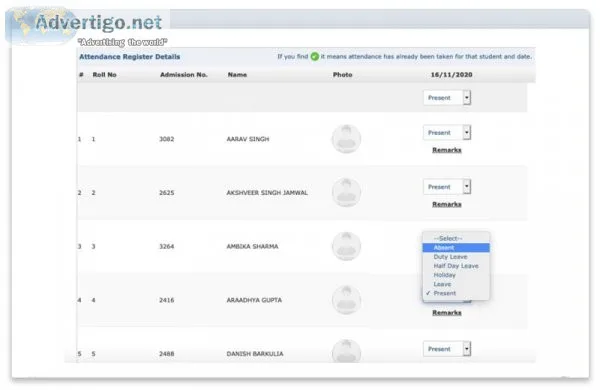Image resolution: width=600 pixels, height=390 pixels.
Task: Open Danish Barkulia's attendance dropdown
Action: [447, 349]
